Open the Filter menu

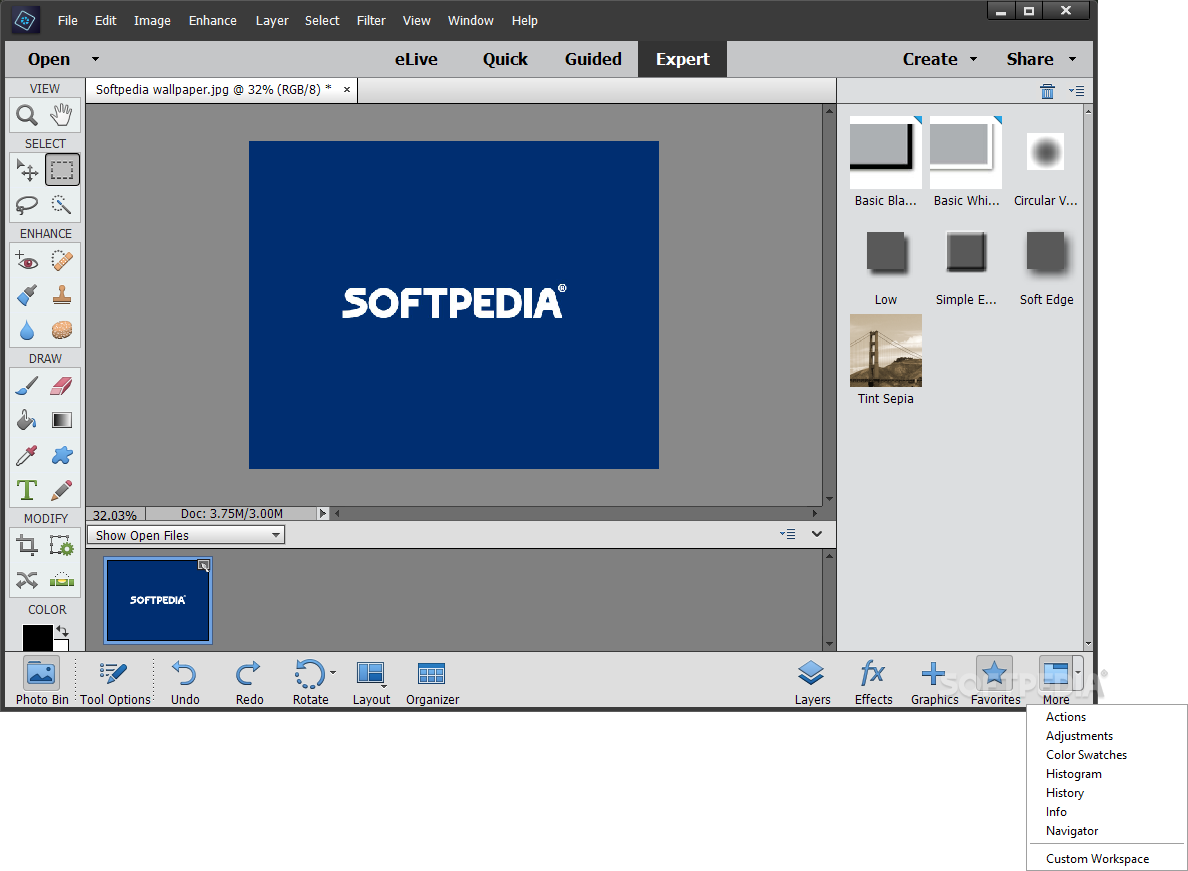(371, 20)
